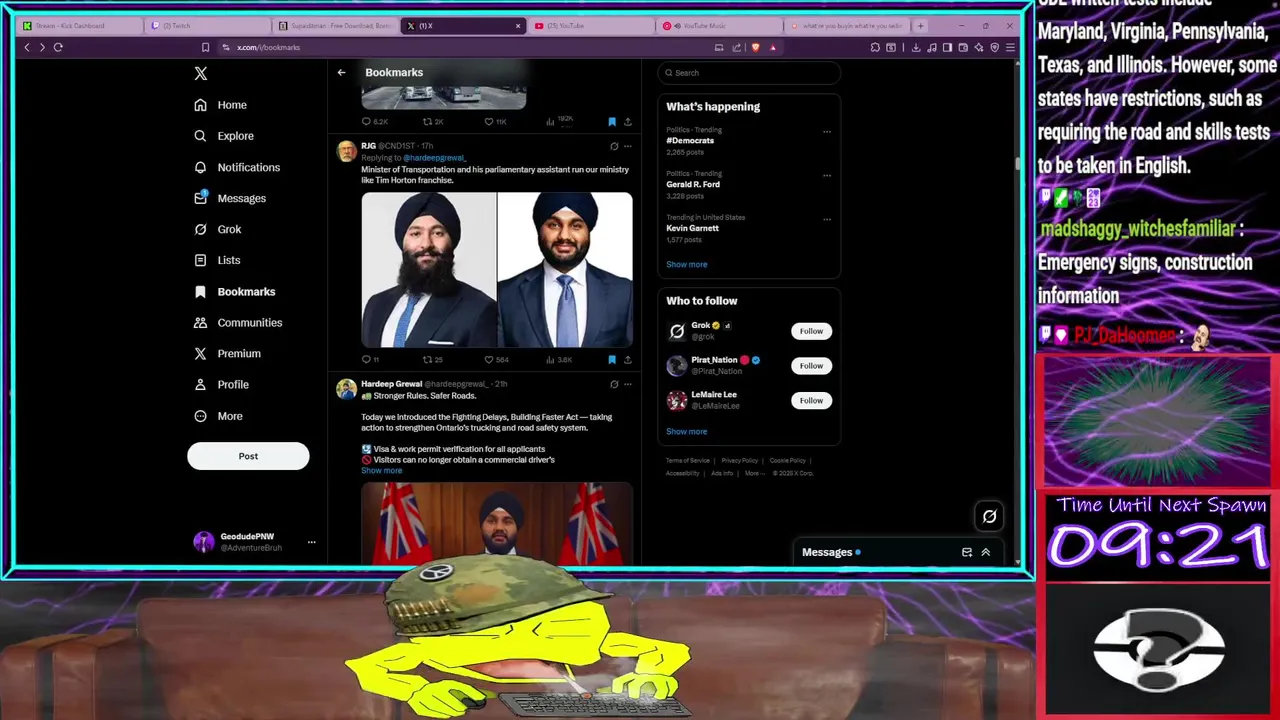Open Profile from the sidebar

221,384
